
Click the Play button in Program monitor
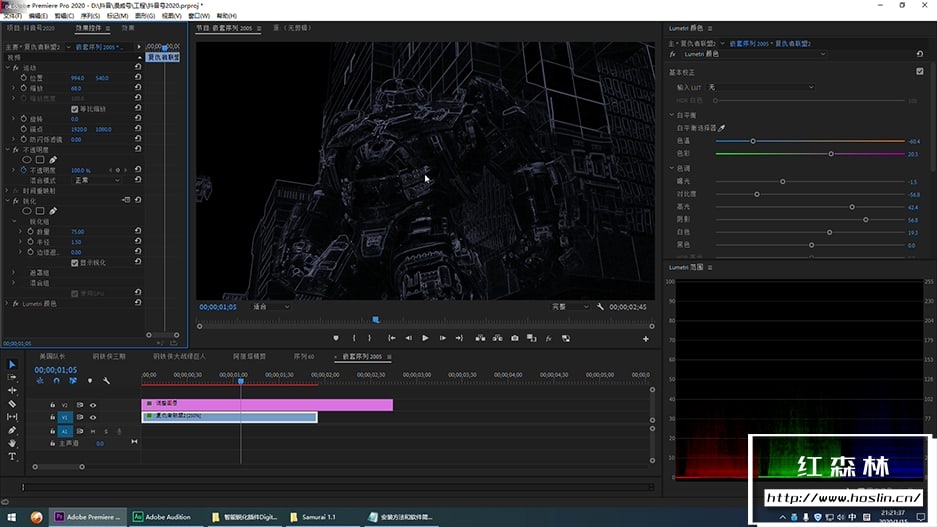pos(425,338)
